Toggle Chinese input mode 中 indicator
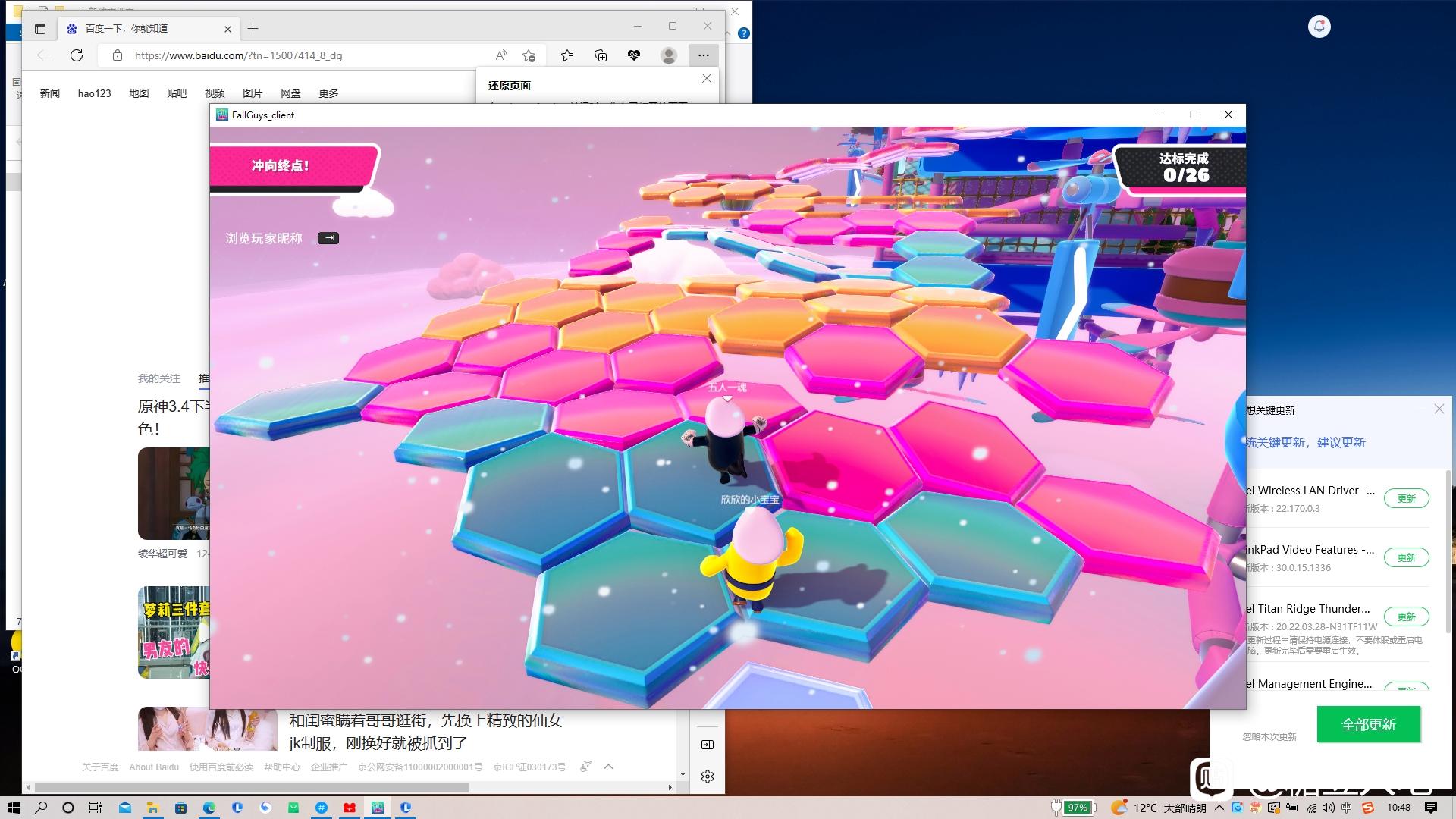This screenshot has height=819, width=1456. coord(1347,808)
